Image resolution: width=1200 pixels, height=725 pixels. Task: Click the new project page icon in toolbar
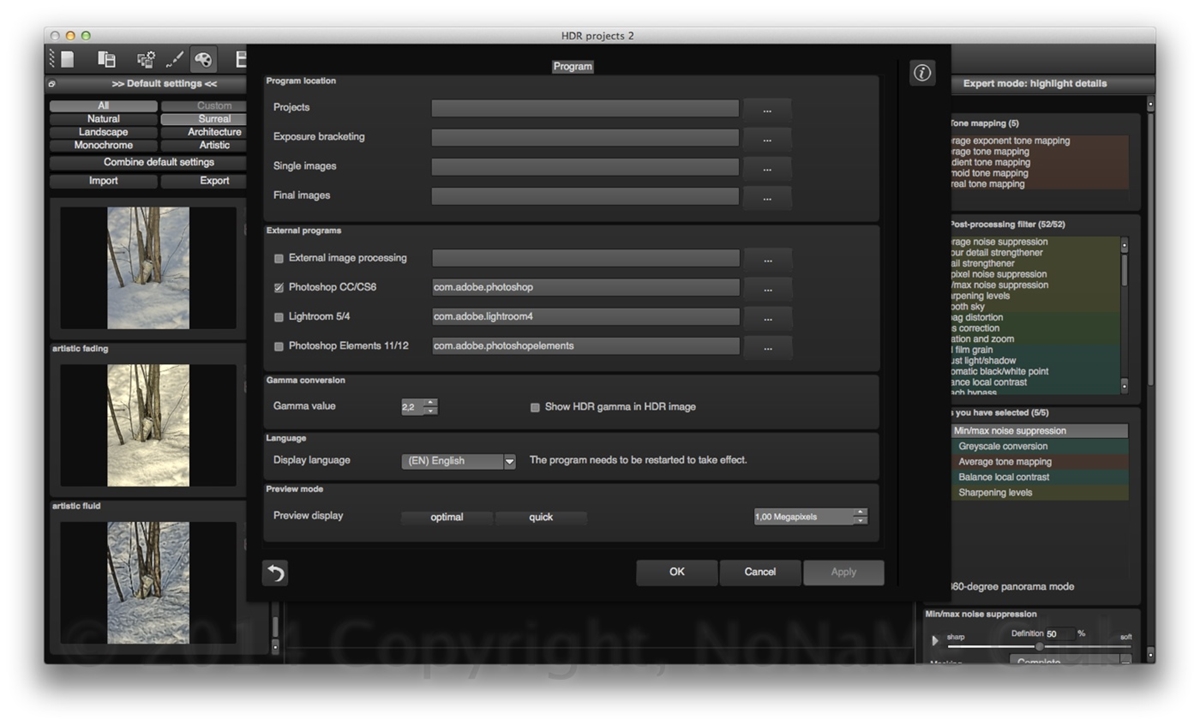[68, 60]
